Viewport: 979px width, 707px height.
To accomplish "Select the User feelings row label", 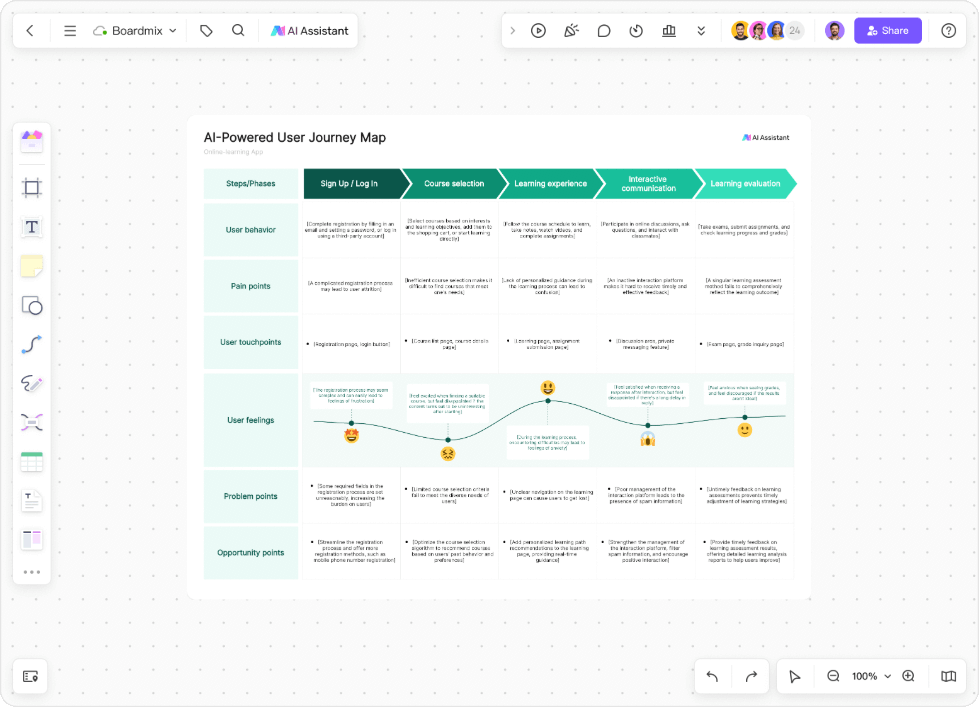I will point(250,420).
